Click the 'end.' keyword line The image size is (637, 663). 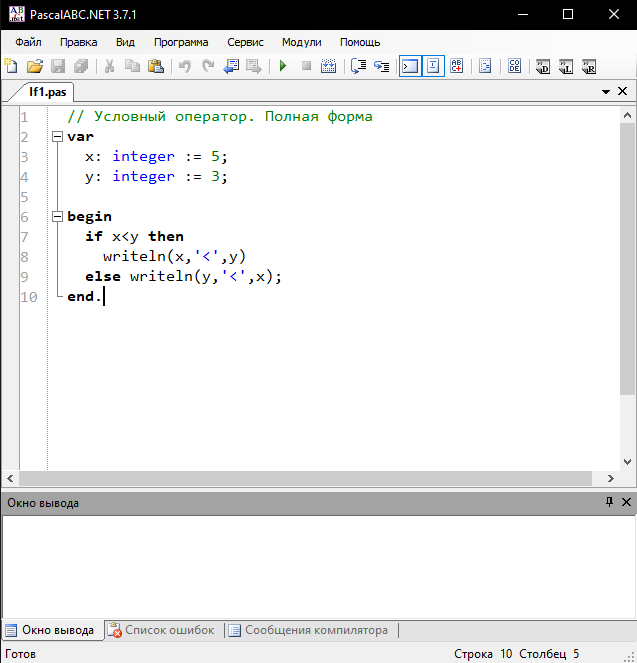point(84,296)
